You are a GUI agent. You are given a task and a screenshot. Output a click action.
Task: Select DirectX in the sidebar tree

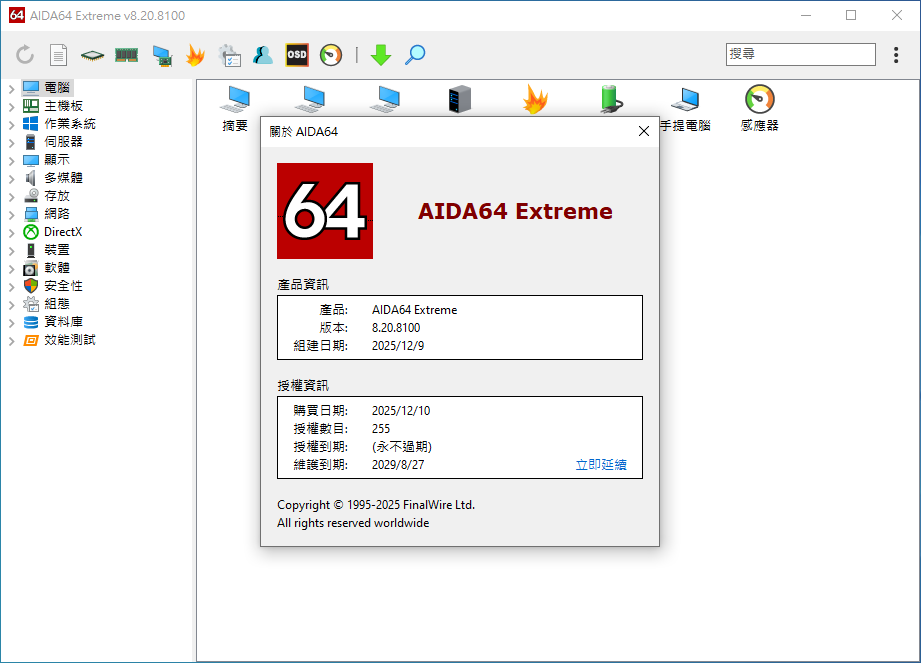pyautogui.click(x=63, y=232)
